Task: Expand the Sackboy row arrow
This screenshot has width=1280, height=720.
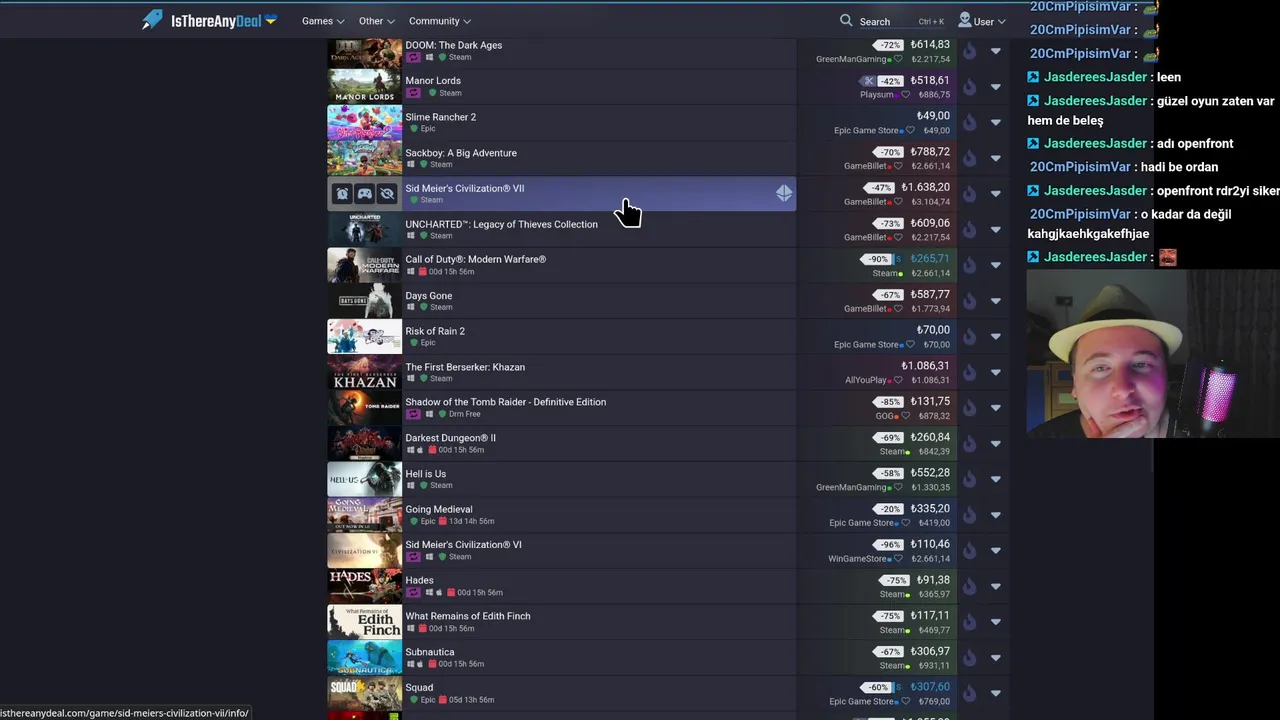Action: click(x=995, y=158)
